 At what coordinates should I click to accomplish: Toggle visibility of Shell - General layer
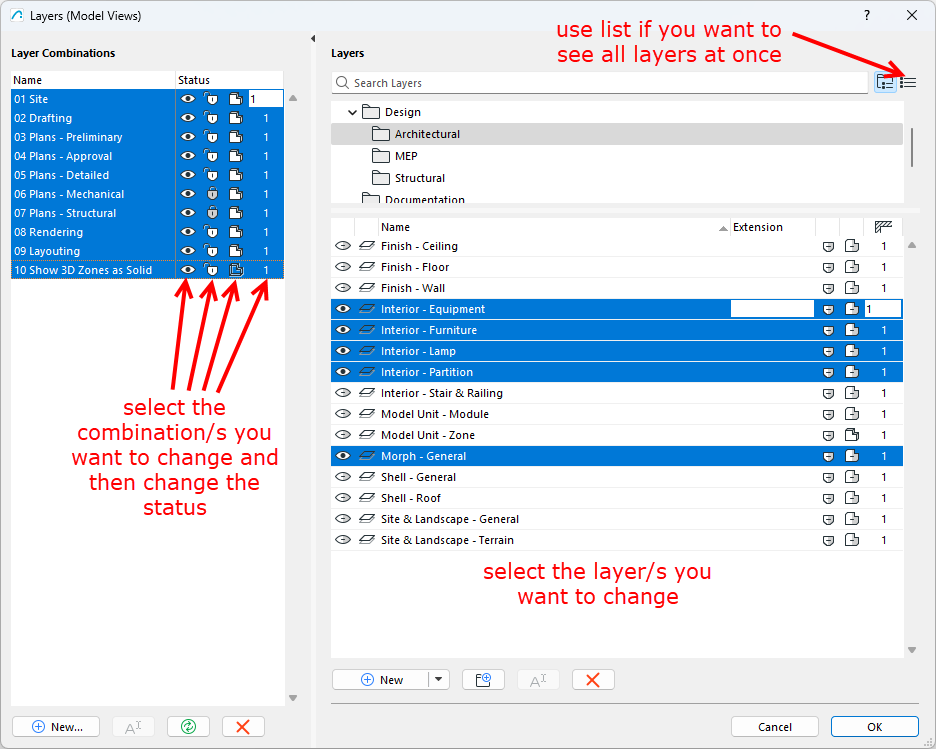pos(343,477)
